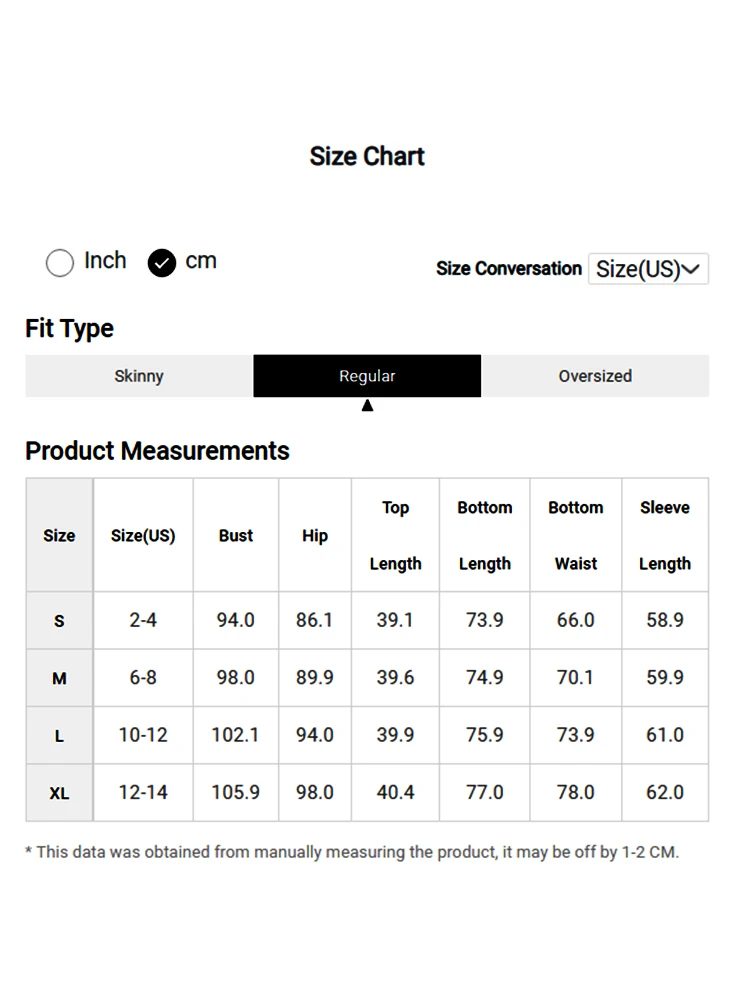
Task: Click the triangle marker under the Regular tab
Action: [367, 405]
